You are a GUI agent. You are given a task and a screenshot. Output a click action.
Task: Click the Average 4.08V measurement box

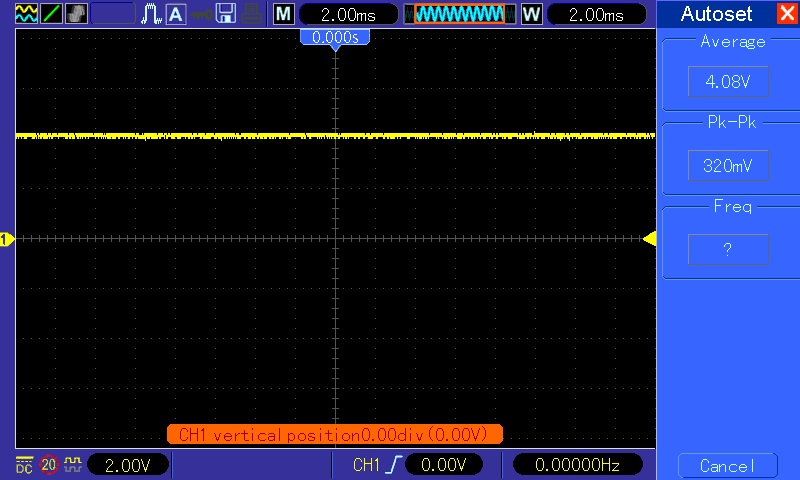click(728, 82)
